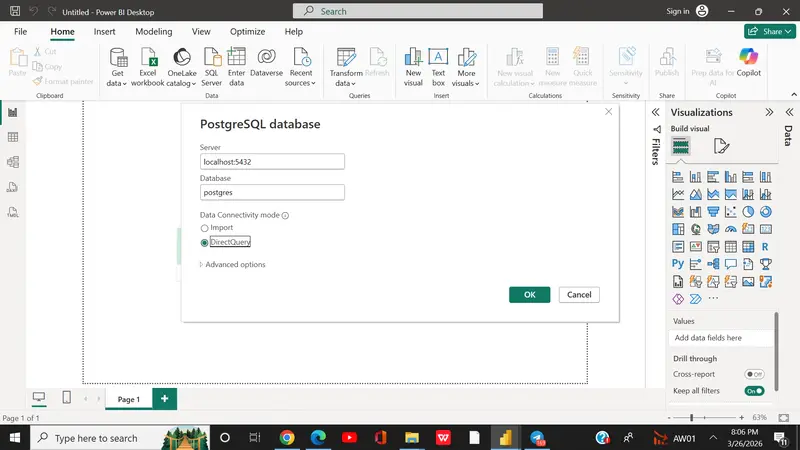This screenshot has width=800, height=450.
Task: Click the Database input field
Action: pyautogui.click(x=272, y=192)
